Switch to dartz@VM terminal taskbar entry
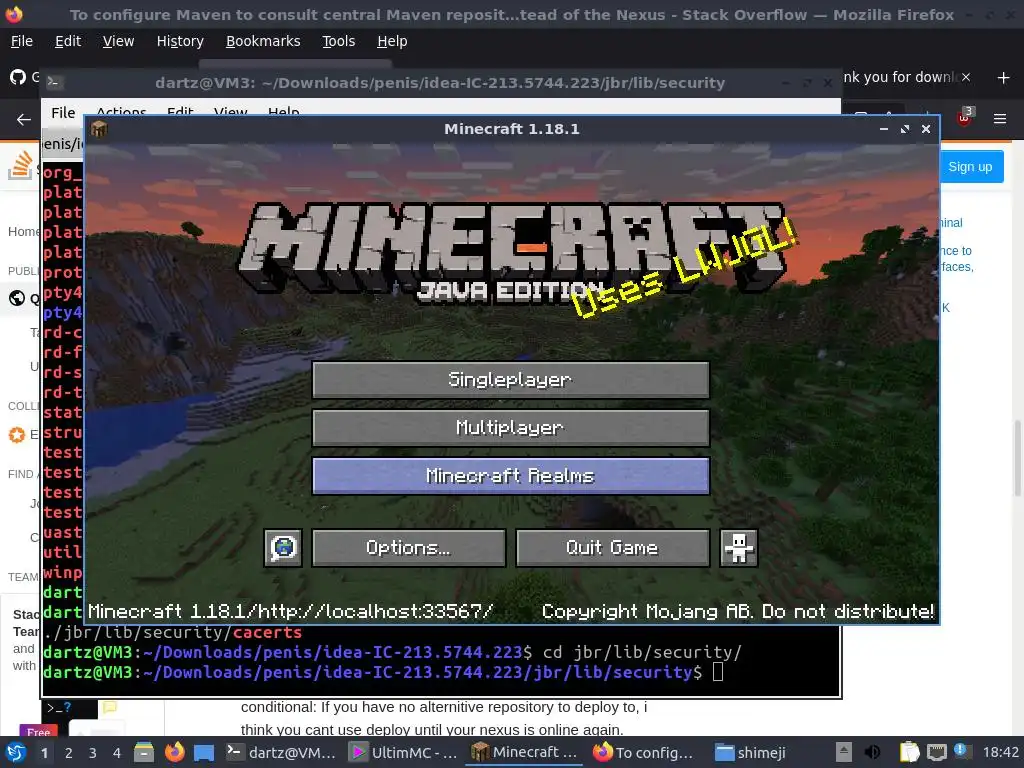Screen dimensions: 1024x768 coord(281,753)
